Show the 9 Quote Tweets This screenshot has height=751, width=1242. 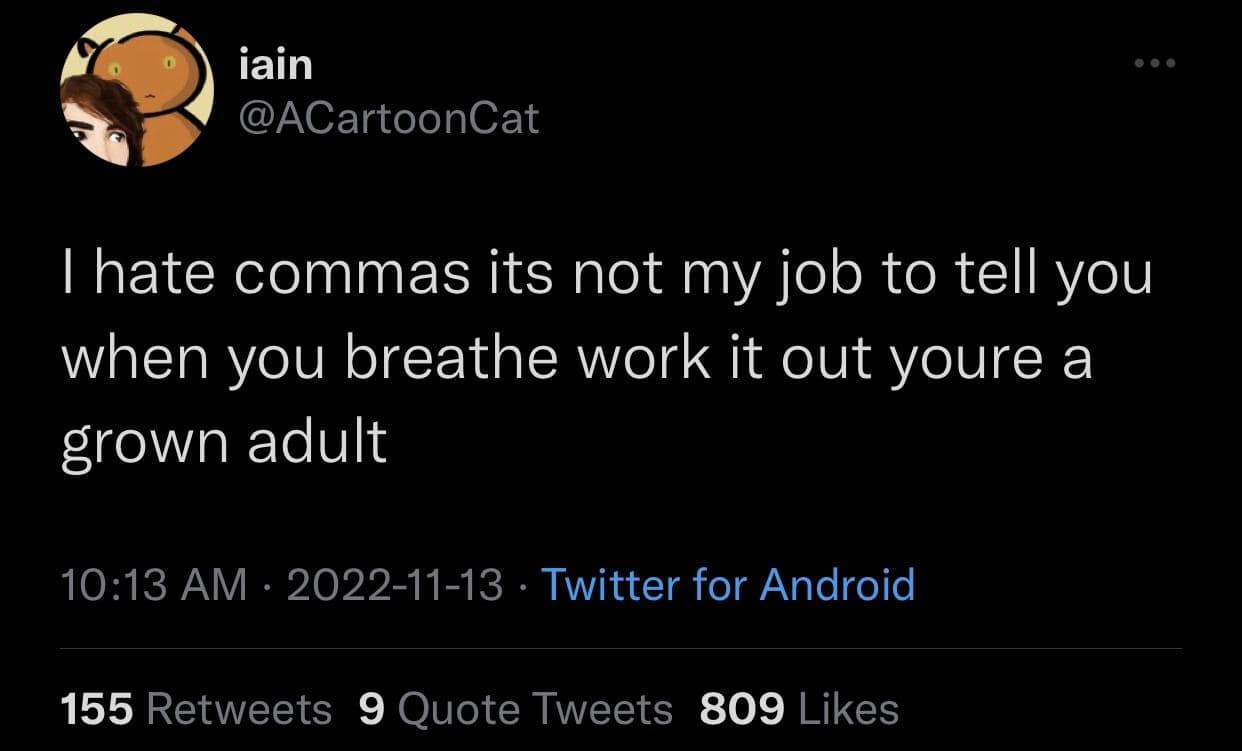[515, 709]
